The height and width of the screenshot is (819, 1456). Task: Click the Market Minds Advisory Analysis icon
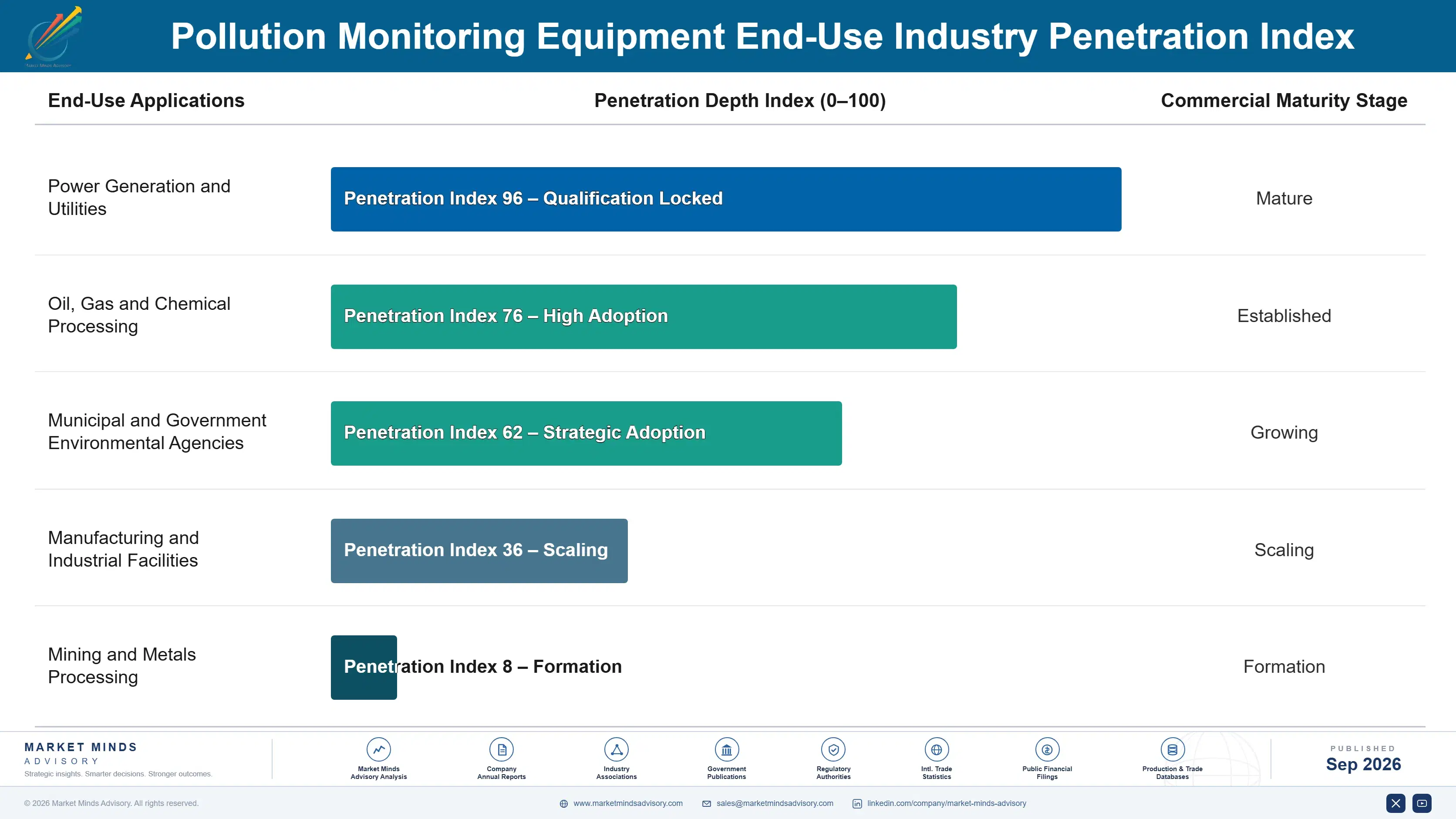coord(379,749)
